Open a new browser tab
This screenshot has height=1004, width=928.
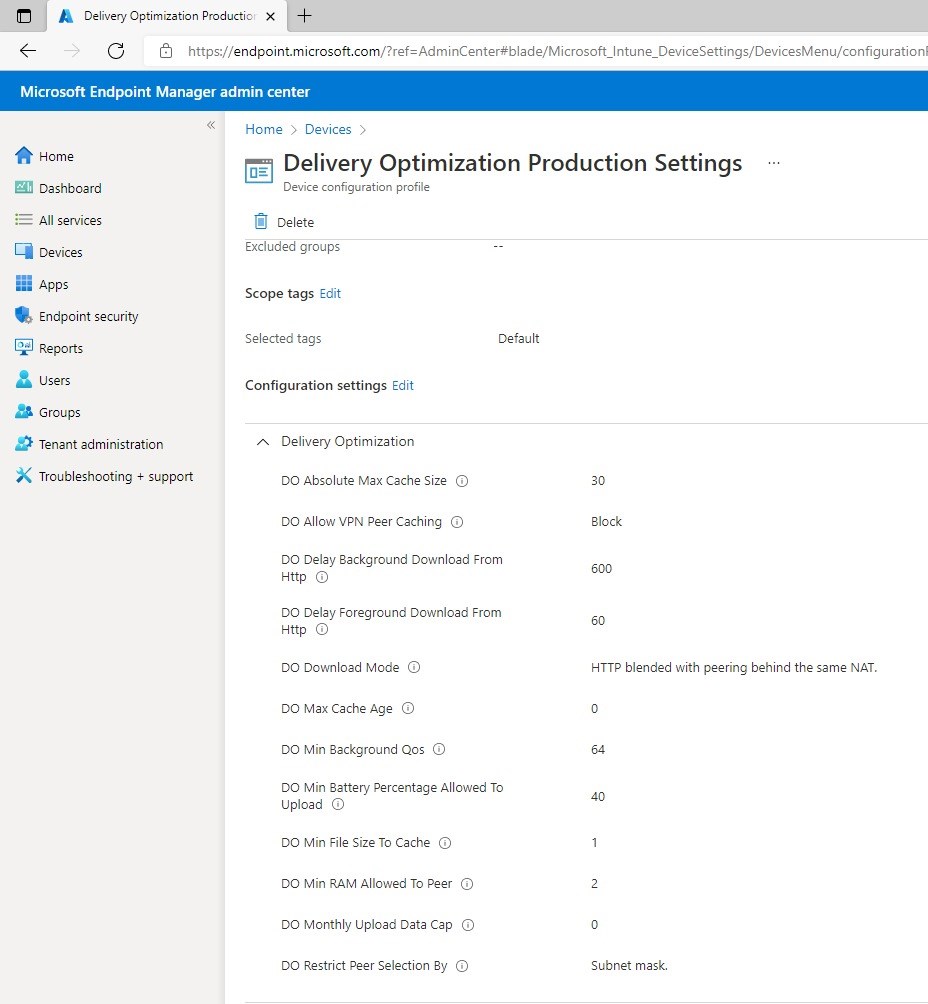point(305,16)
